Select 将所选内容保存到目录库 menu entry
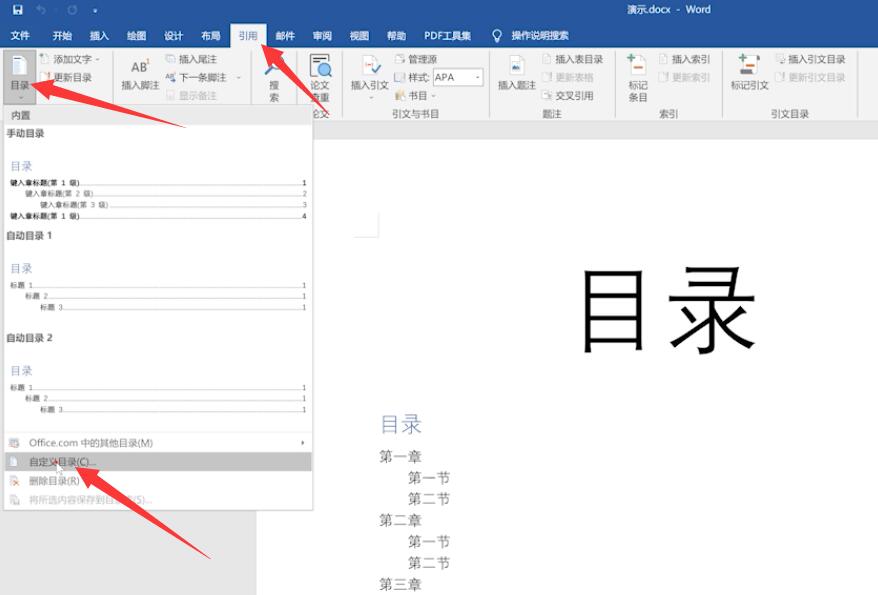This screenshot has width=878, height=595. (x=157, y=500)
